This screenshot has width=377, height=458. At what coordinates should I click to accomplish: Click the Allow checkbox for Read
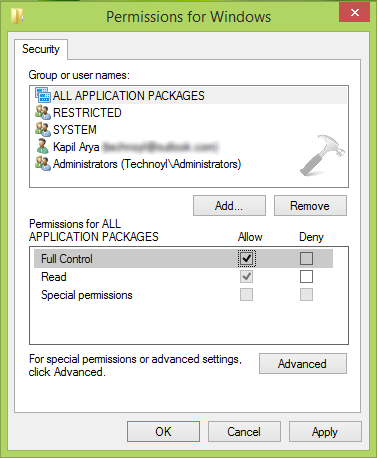(246, 276)
